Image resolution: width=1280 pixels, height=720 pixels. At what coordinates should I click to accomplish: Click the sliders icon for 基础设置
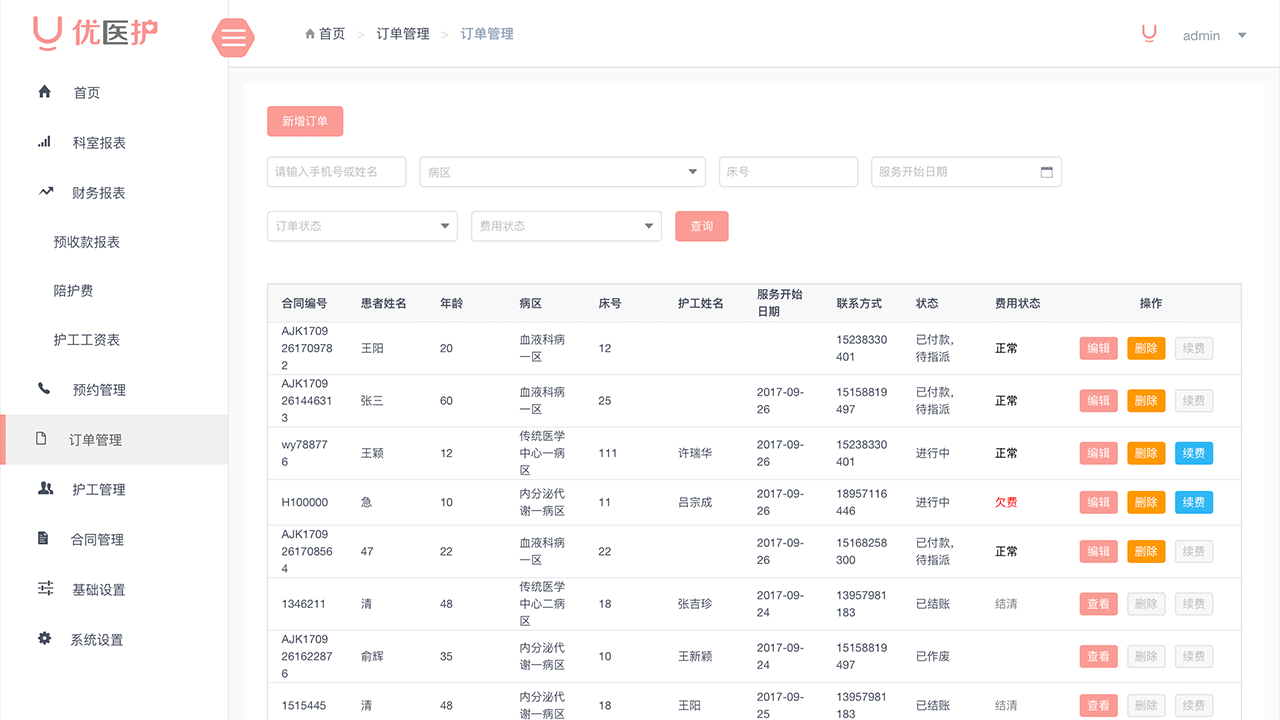click(x=44, y=588)
